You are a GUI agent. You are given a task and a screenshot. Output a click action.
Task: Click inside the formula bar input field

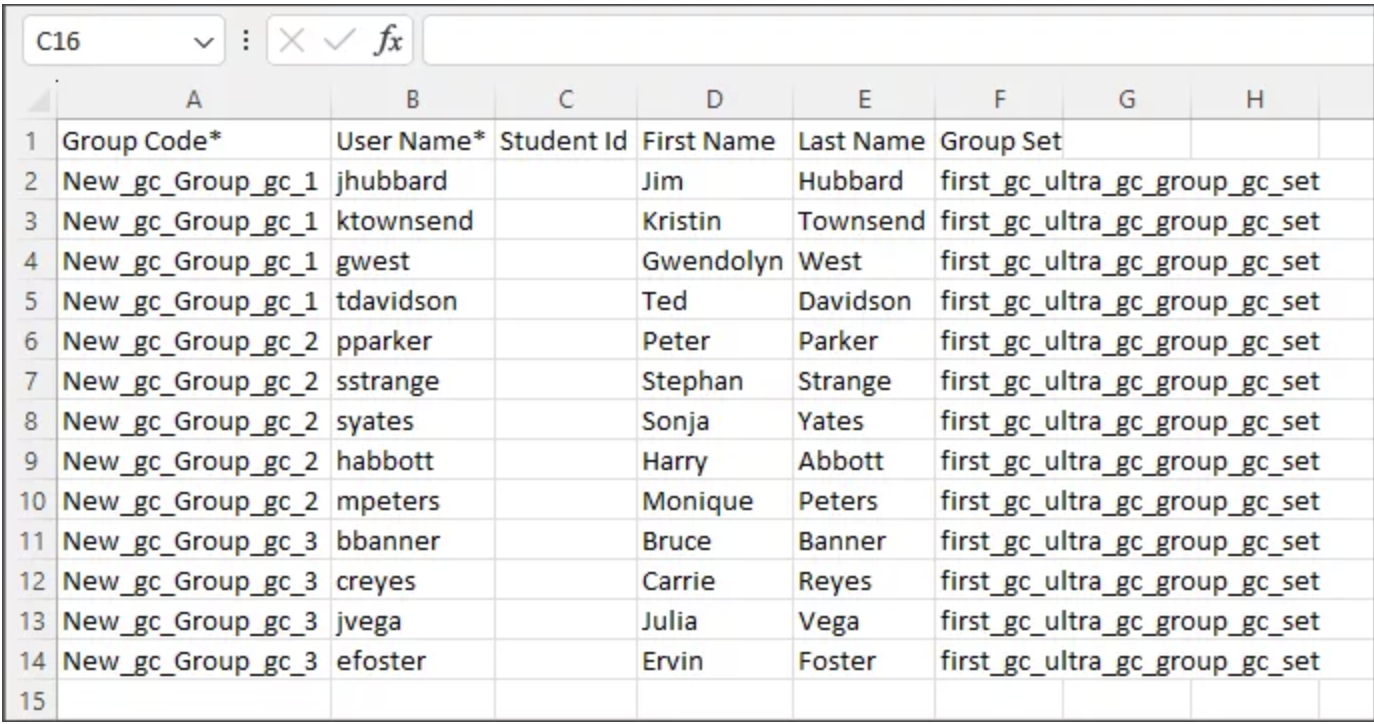[x=890, y=43]
